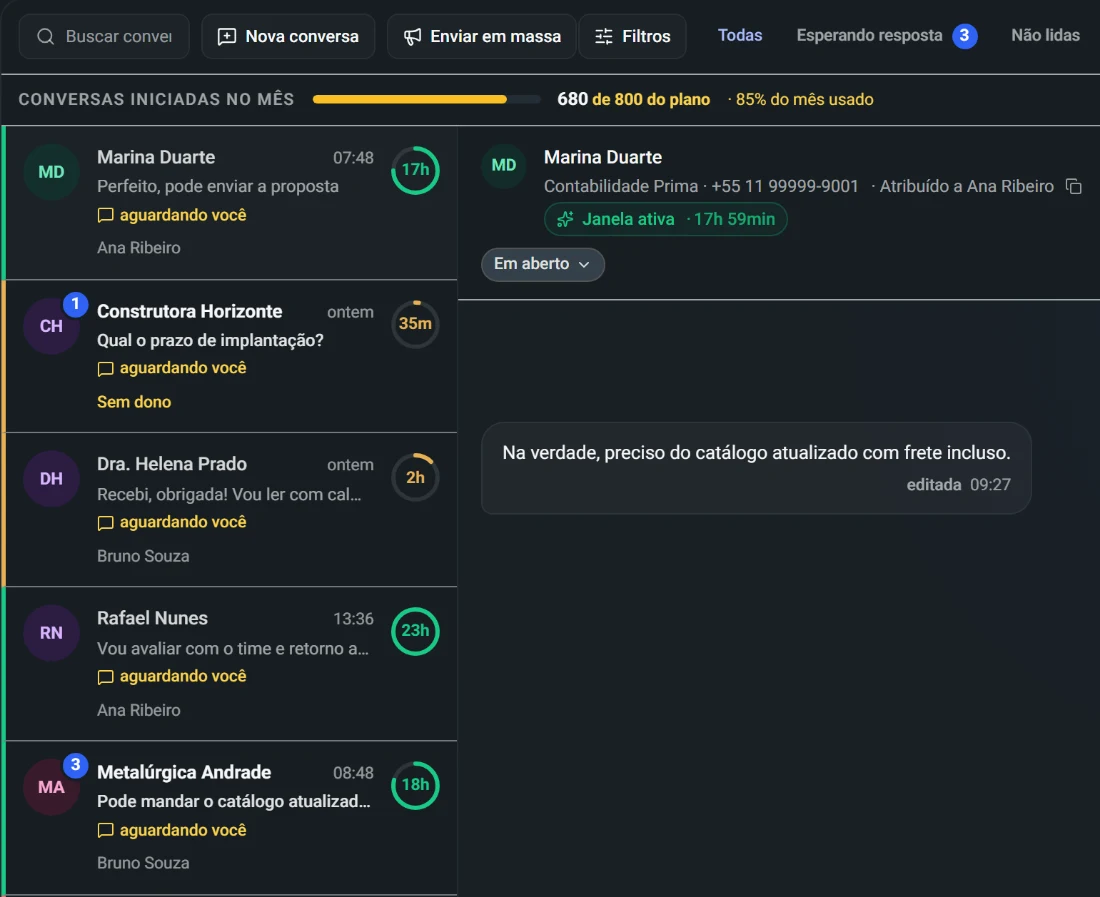Click the Janela ativa 17h 59min badge

(x=666, y=220)
